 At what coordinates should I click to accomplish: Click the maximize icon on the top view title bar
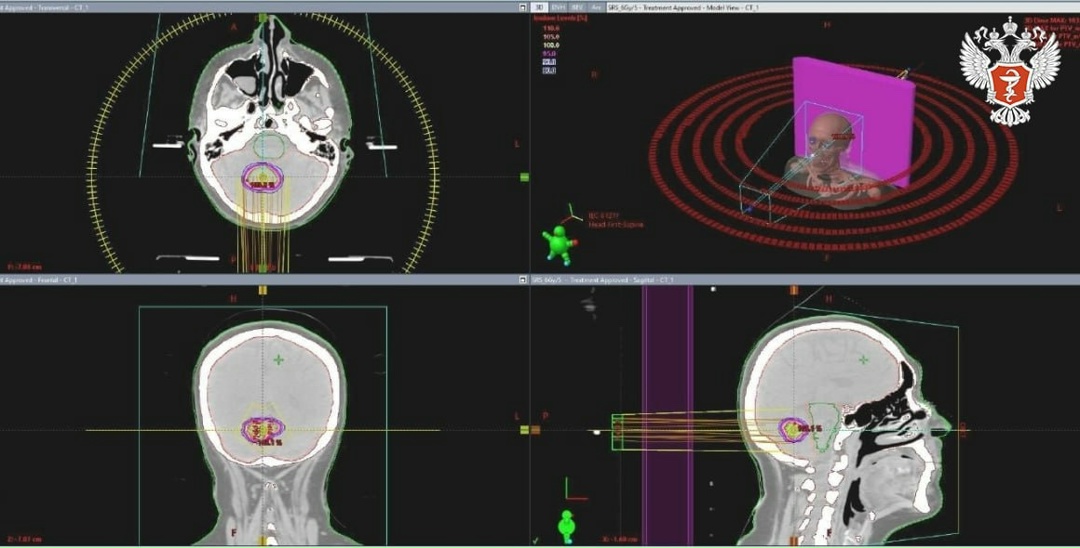tap(523, 7)
